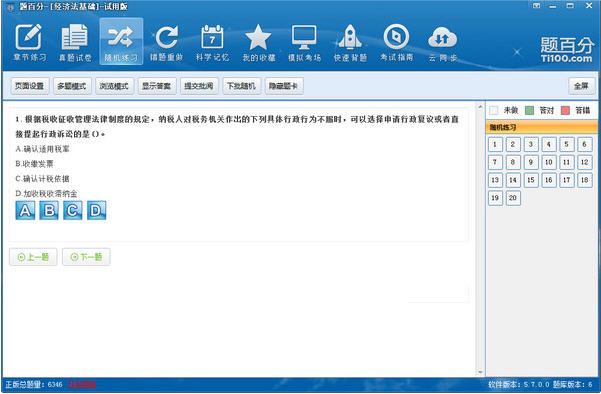Select 随机练习 random practice shuffle icon

click(x=121, y=41)
